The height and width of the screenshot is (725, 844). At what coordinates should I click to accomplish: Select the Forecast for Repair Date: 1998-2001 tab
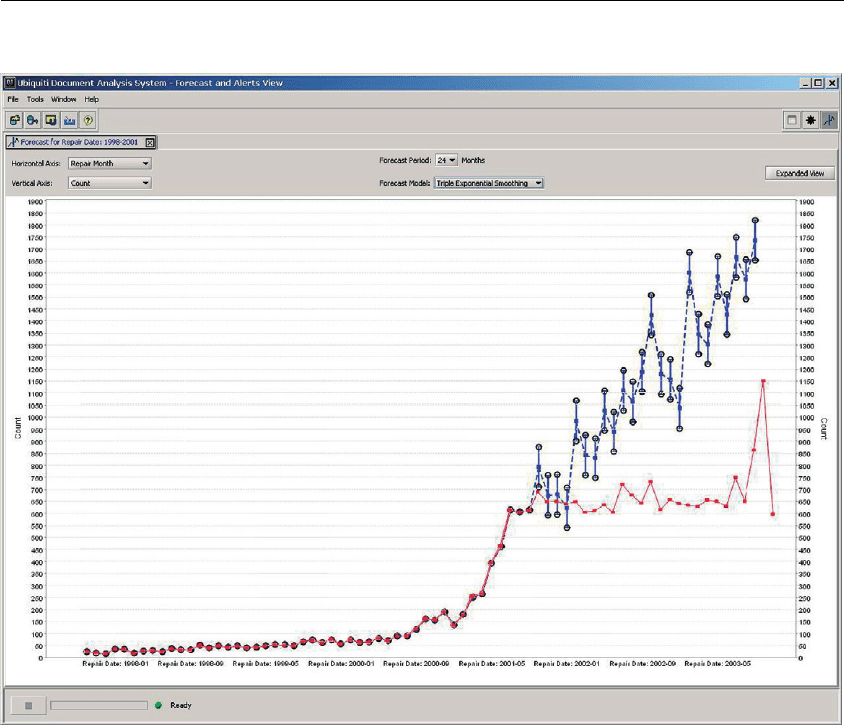(81, 142)
